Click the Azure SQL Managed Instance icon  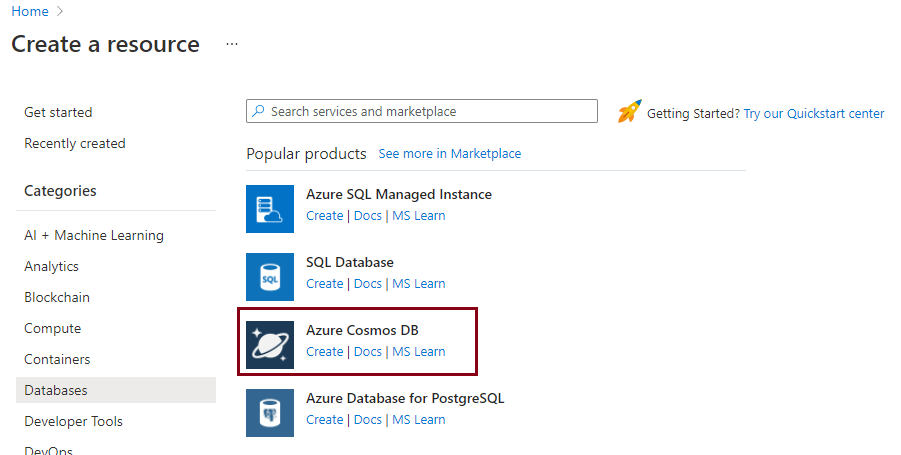[x=270, y=209]
